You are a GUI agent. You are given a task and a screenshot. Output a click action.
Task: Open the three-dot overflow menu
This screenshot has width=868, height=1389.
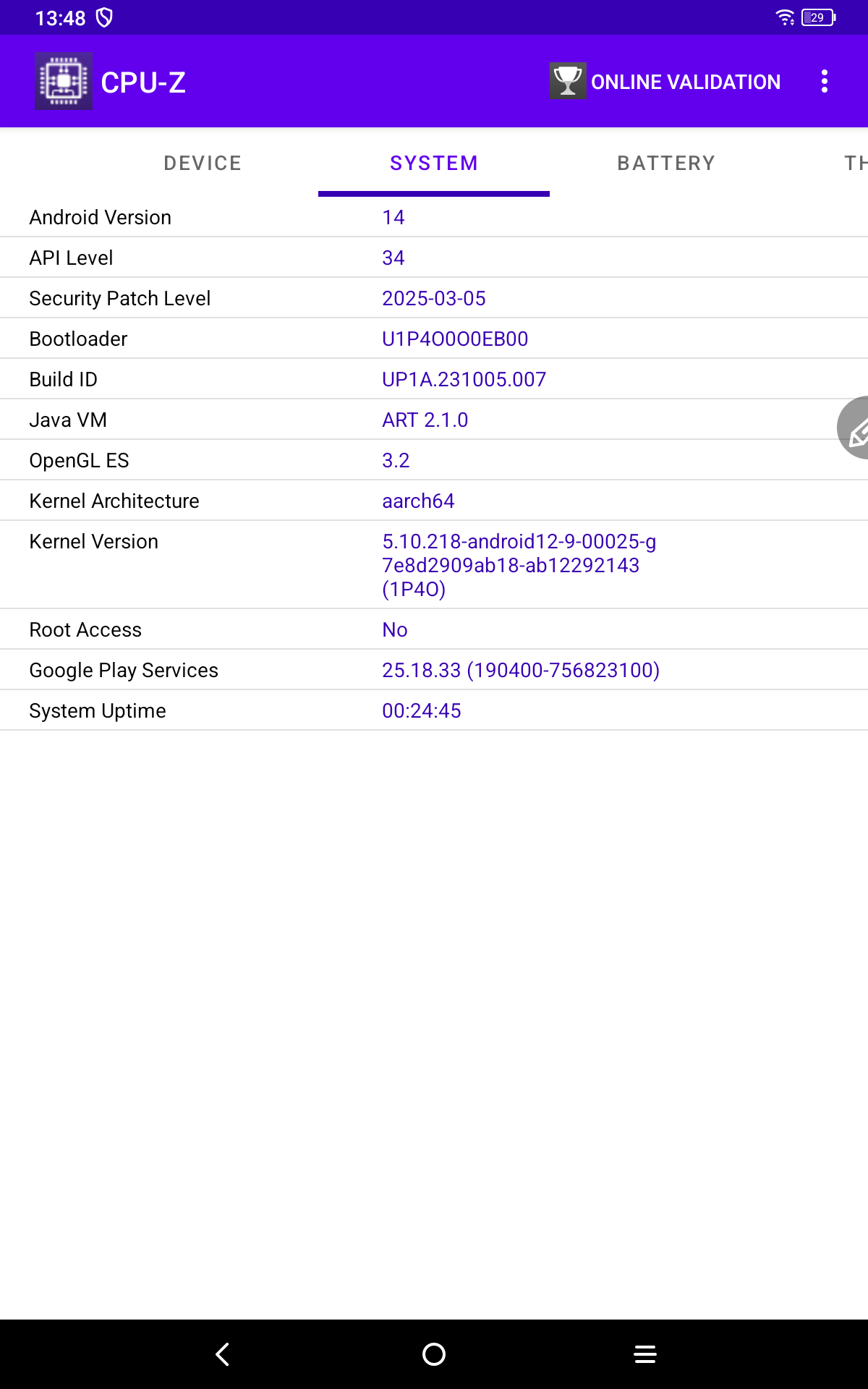click(x=824, y=81)
